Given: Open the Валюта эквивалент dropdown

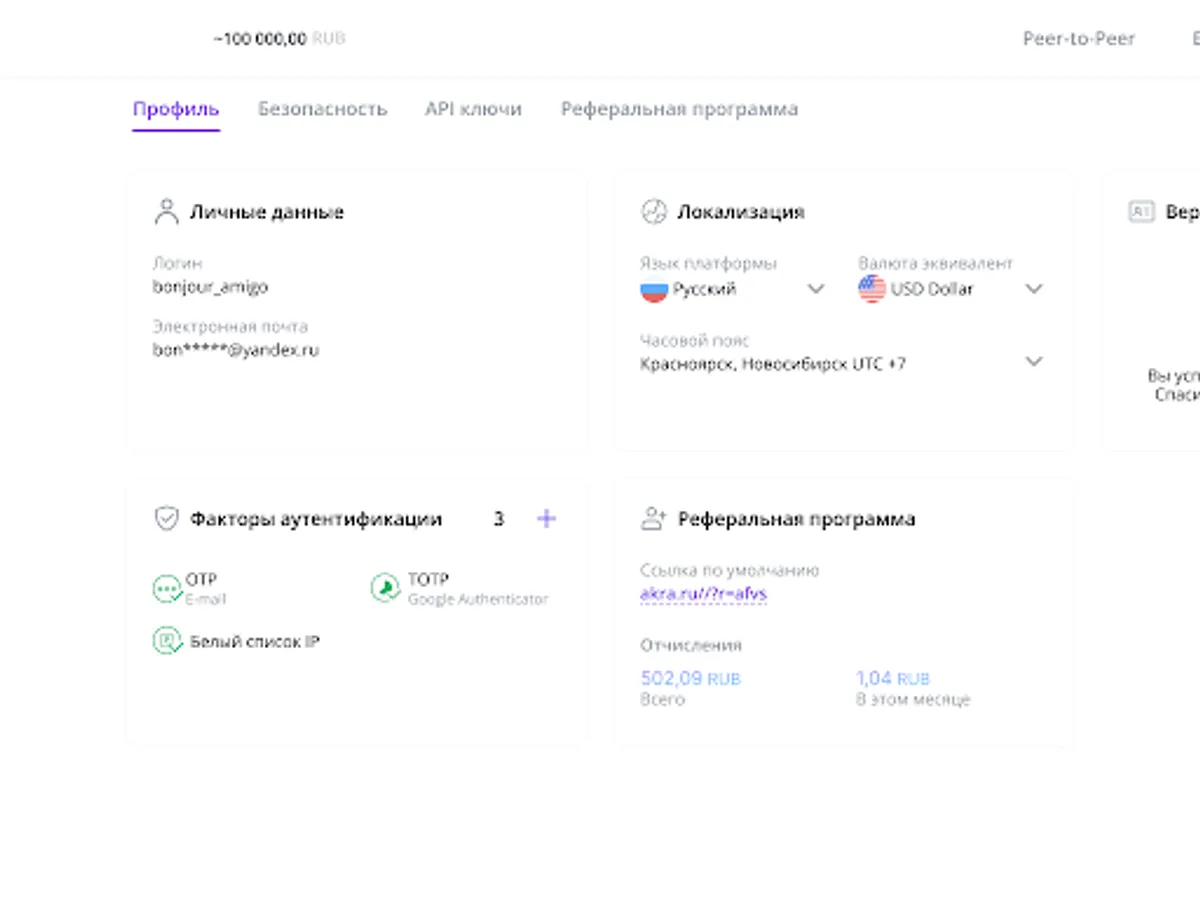Looking at the screenshot, I should [x=1034, y=289].
